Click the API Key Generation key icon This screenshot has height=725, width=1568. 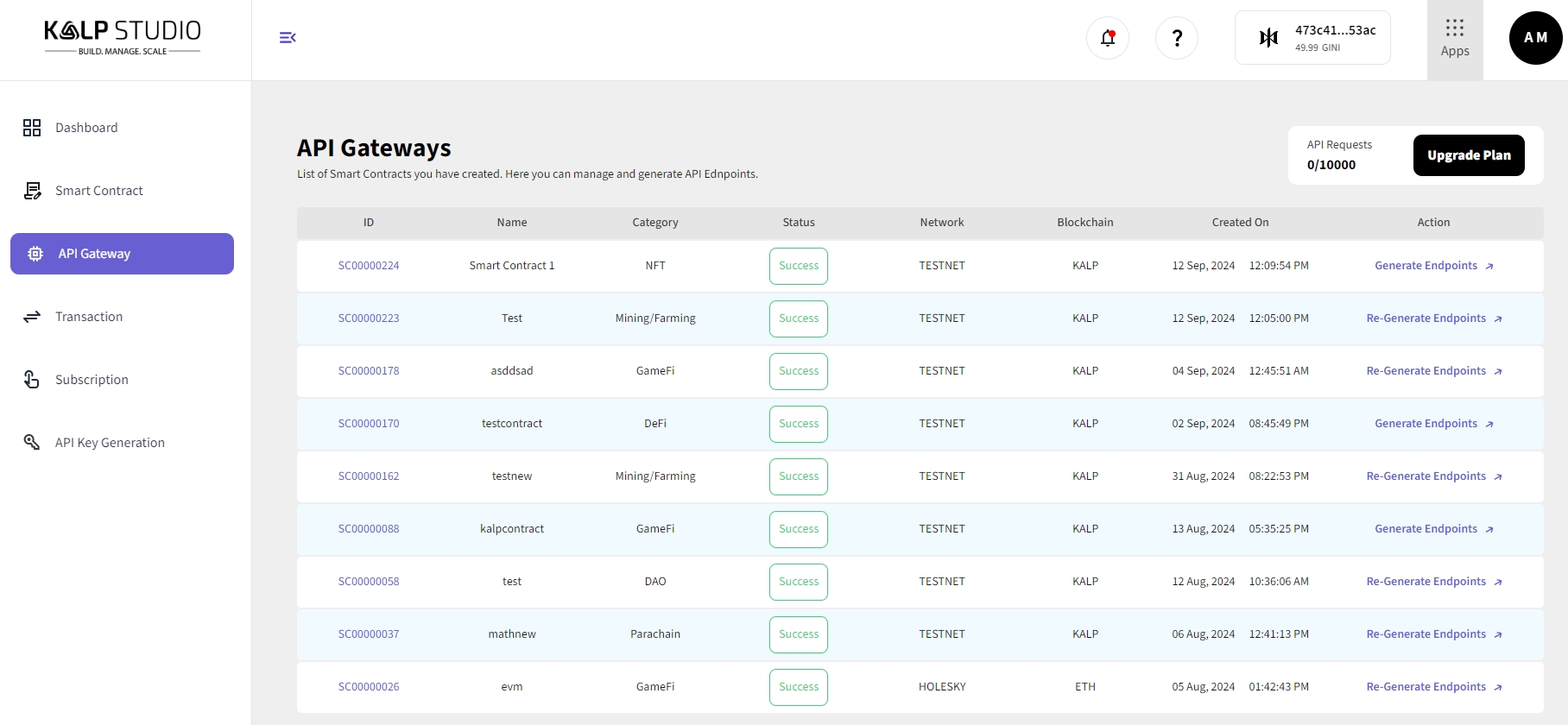[32, 443]
